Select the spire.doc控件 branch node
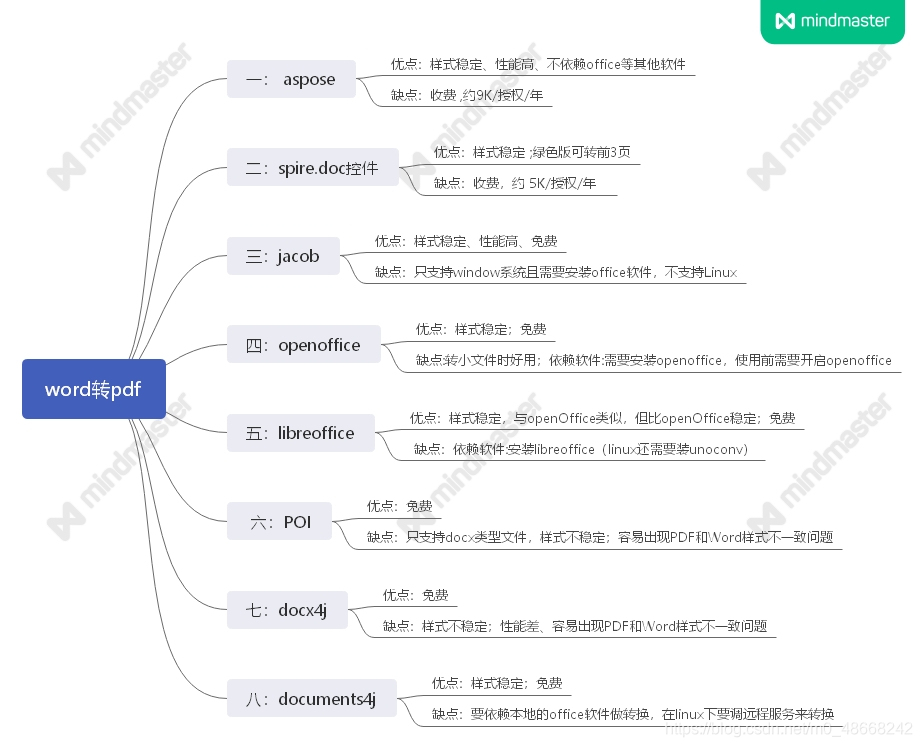 pos(313,167)
